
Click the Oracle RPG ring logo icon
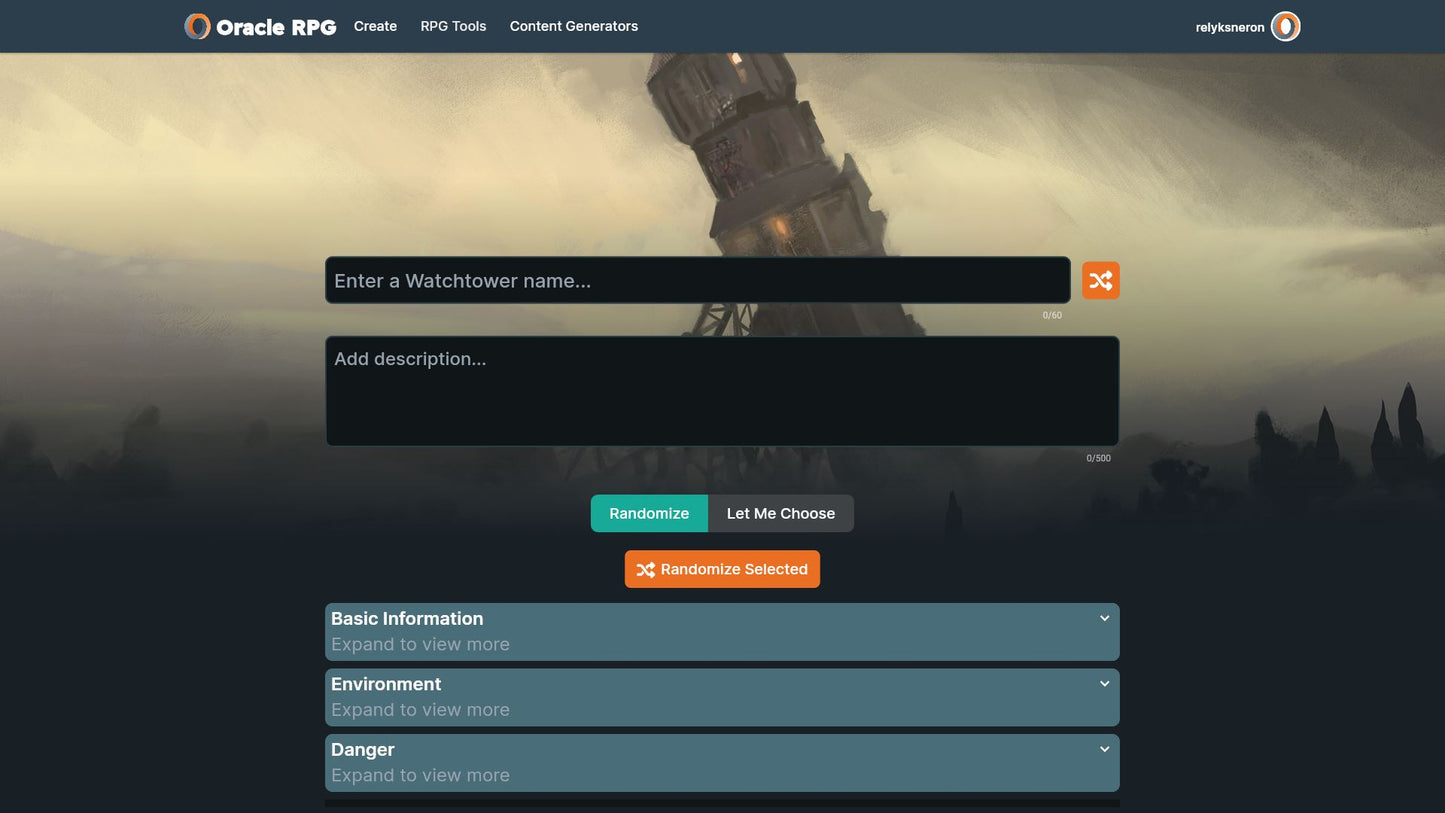pyautogui.click(x=197, y=26)
